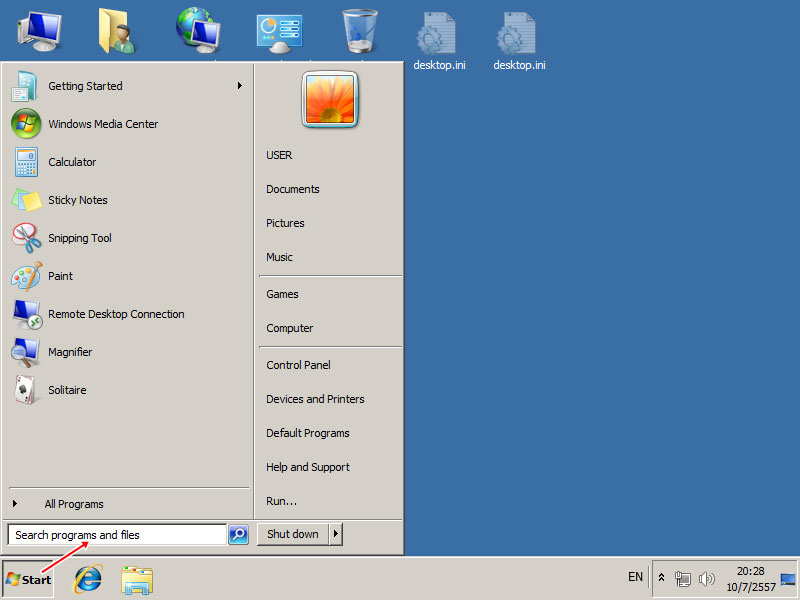
Task: Click the flower user account picture
Action: (x=330, y=99)
